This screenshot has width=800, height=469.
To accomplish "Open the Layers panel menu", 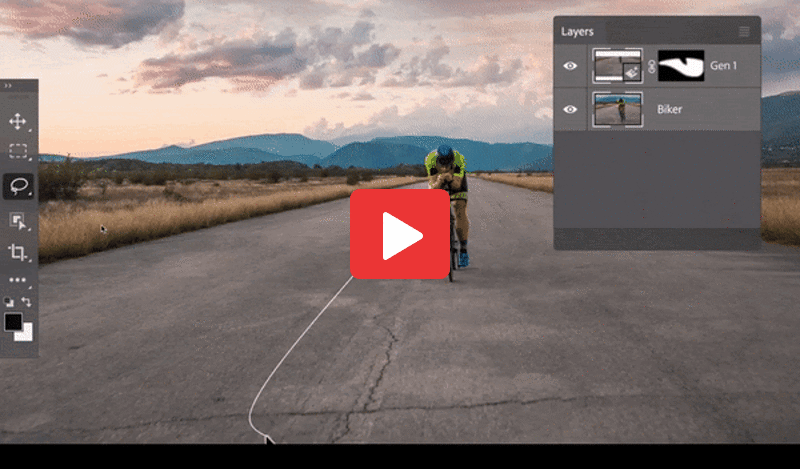I will tap(744, 32).
